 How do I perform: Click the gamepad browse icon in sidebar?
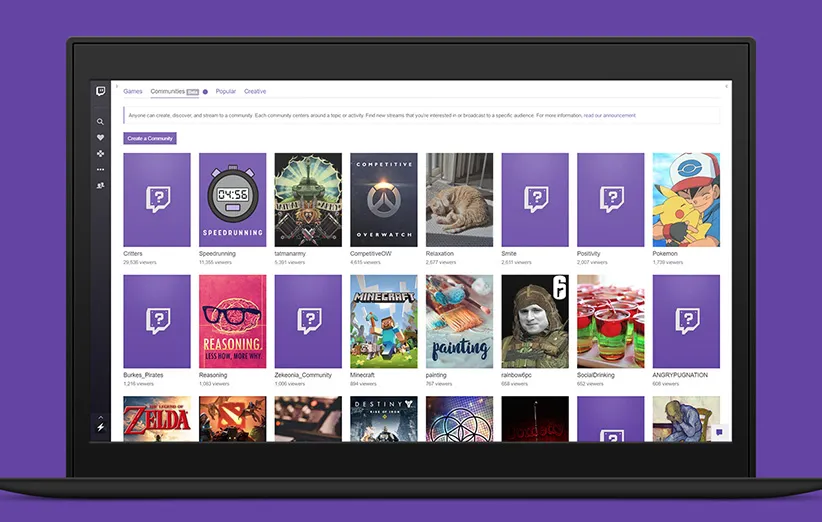click(100, 154)
